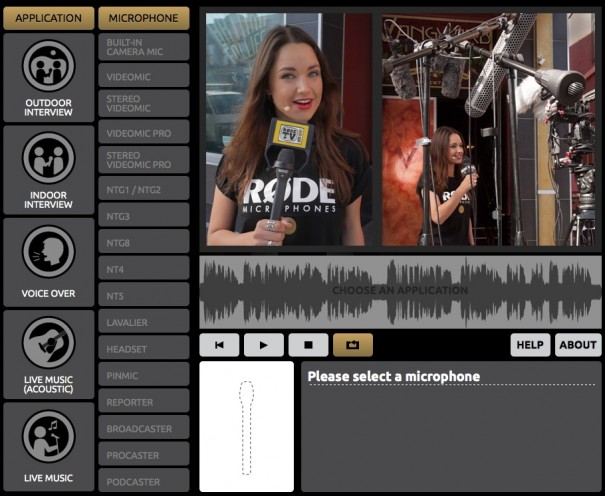Click within the audio waveform display
Screen dimensions: 605x496
click(400, 291)
